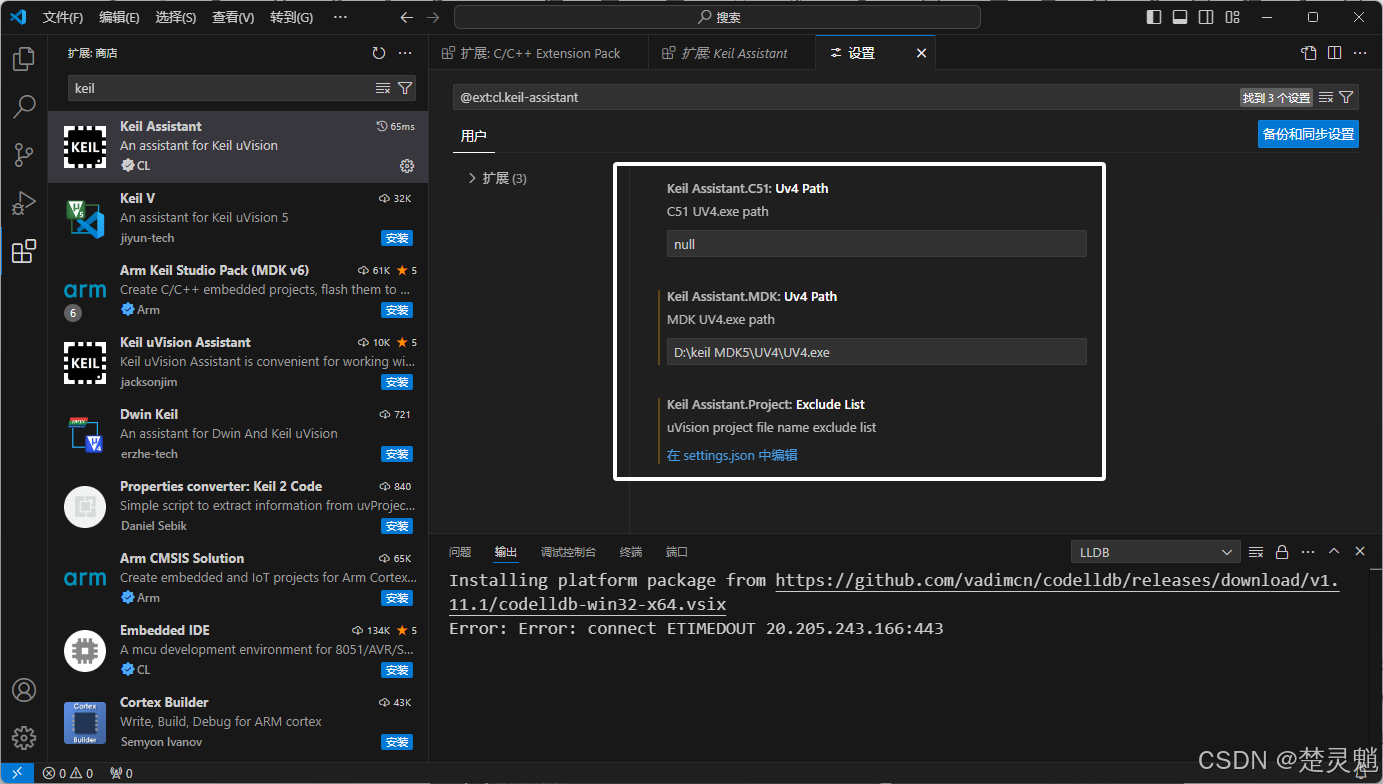1383x784 pixels.
Task: Go back with navigation arrow
Action: [406, 17]
